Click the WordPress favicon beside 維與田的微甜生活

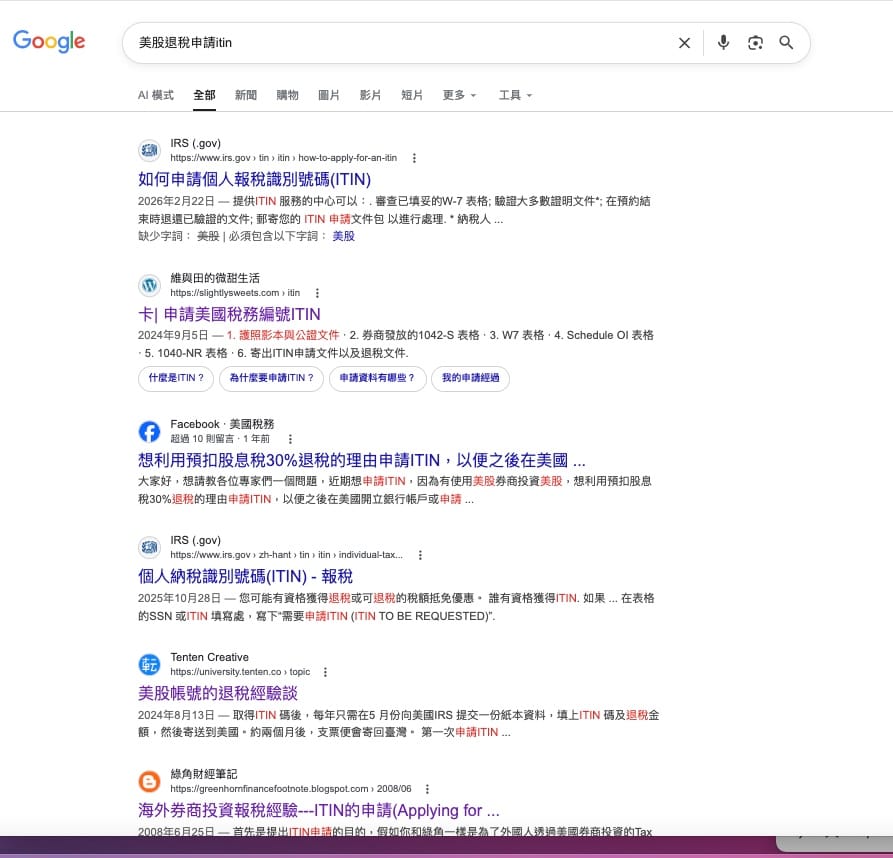(149, 285)
